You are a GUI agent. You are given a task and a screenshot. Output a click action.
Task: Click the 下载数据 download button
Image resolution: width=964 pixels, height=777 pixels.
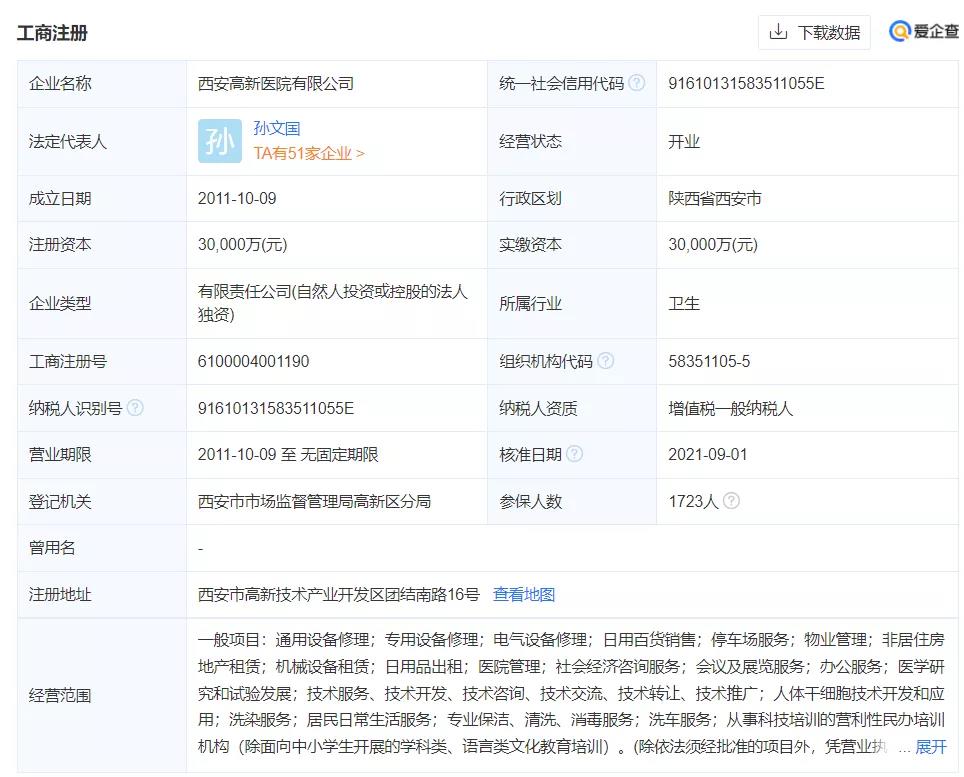pyautogui.click(x=814, y=32)
